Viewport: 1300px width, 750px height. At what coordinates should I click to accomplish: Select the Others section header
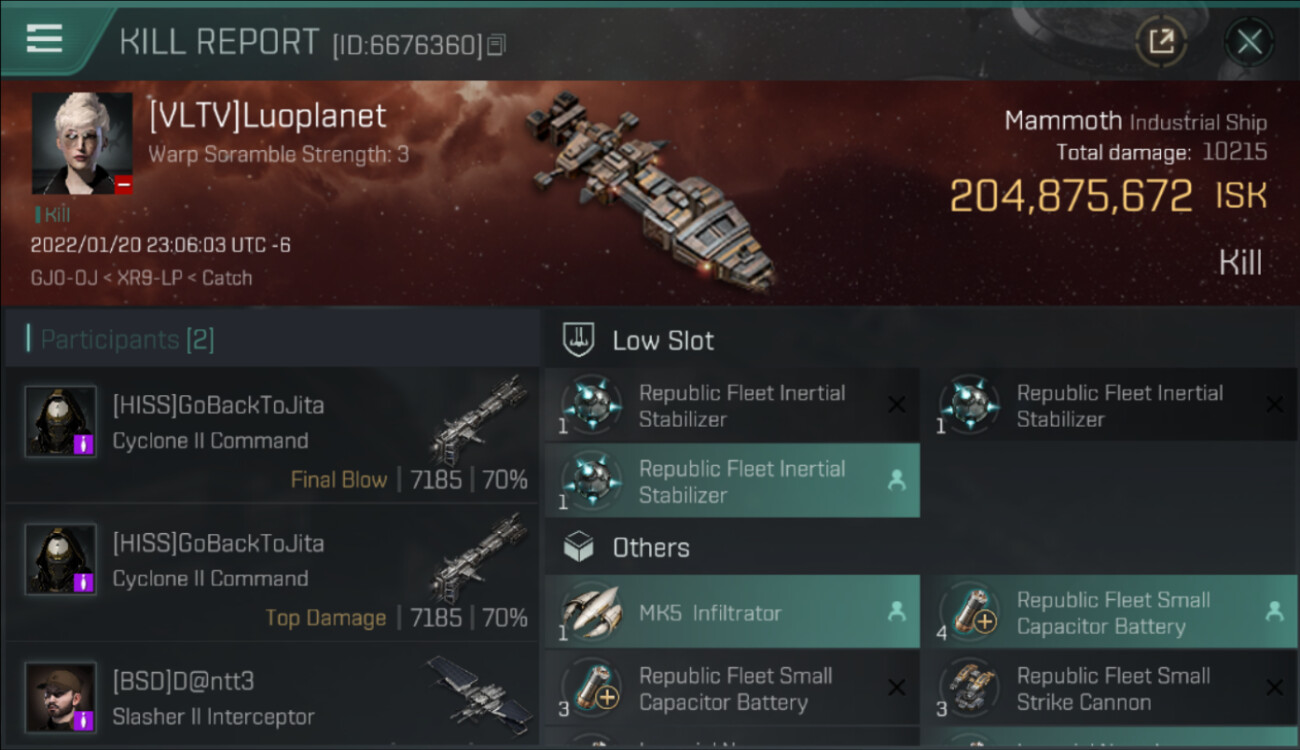point(651,547)
